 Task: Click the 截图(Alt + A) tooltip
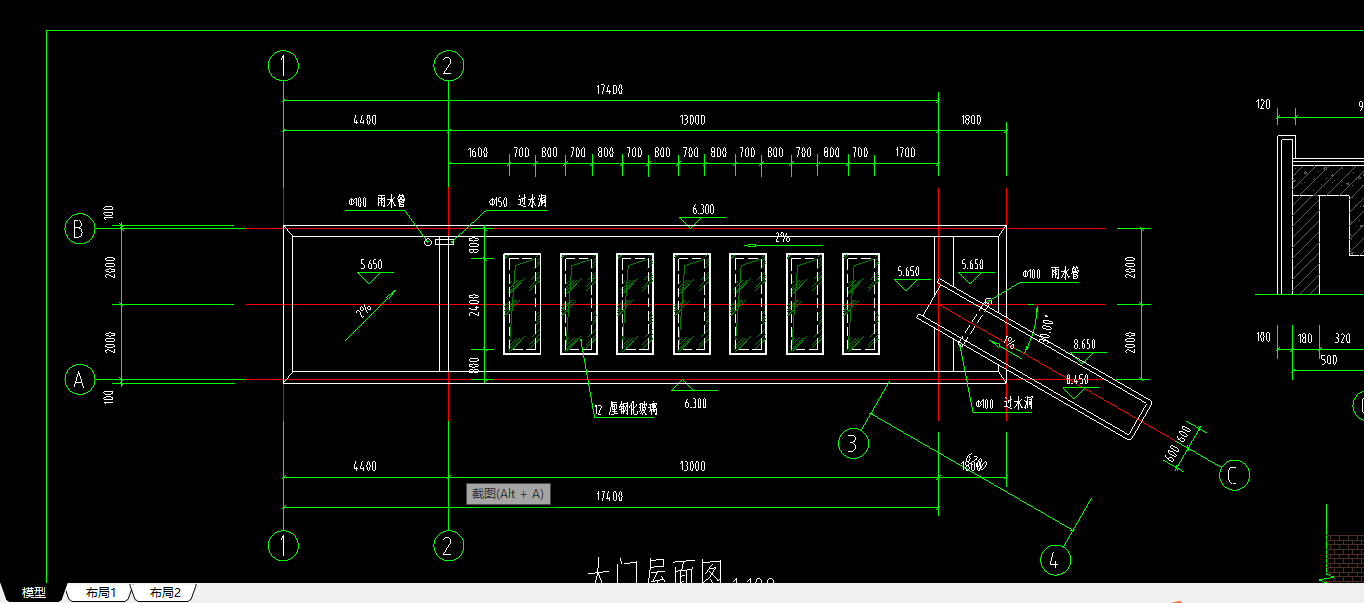(508, 493)
